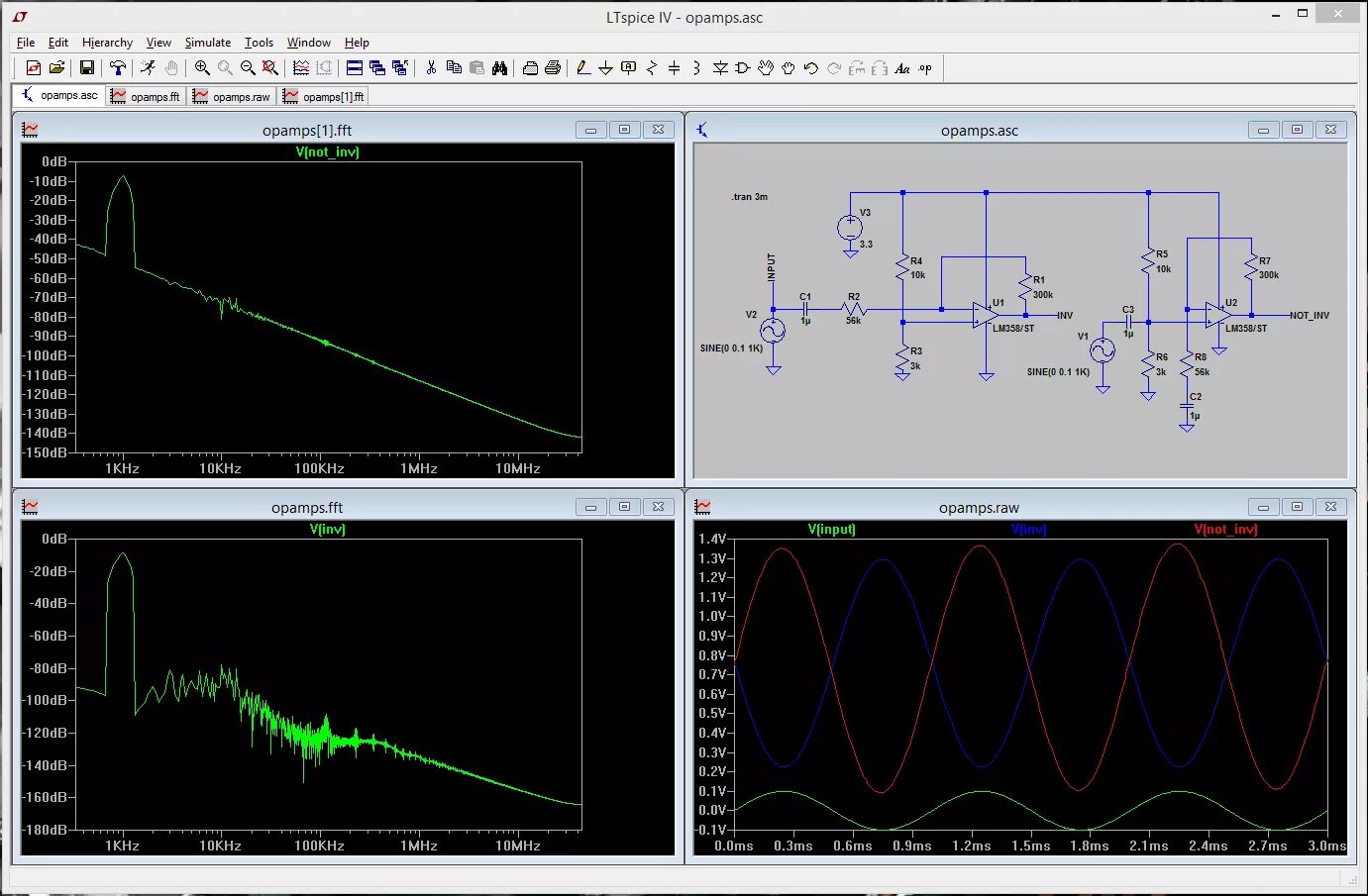Click the SINE(0 0.1 1K) text under V2
This screenshot has width=1368, height=896.
[x=731, y=348]
